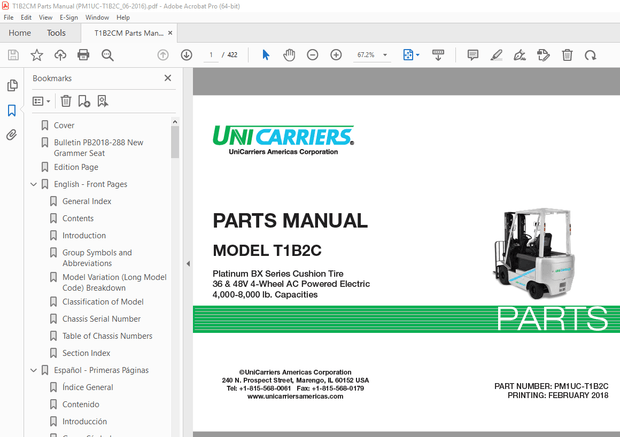Open the bookmarks options dropdown

tap(41, 101)
